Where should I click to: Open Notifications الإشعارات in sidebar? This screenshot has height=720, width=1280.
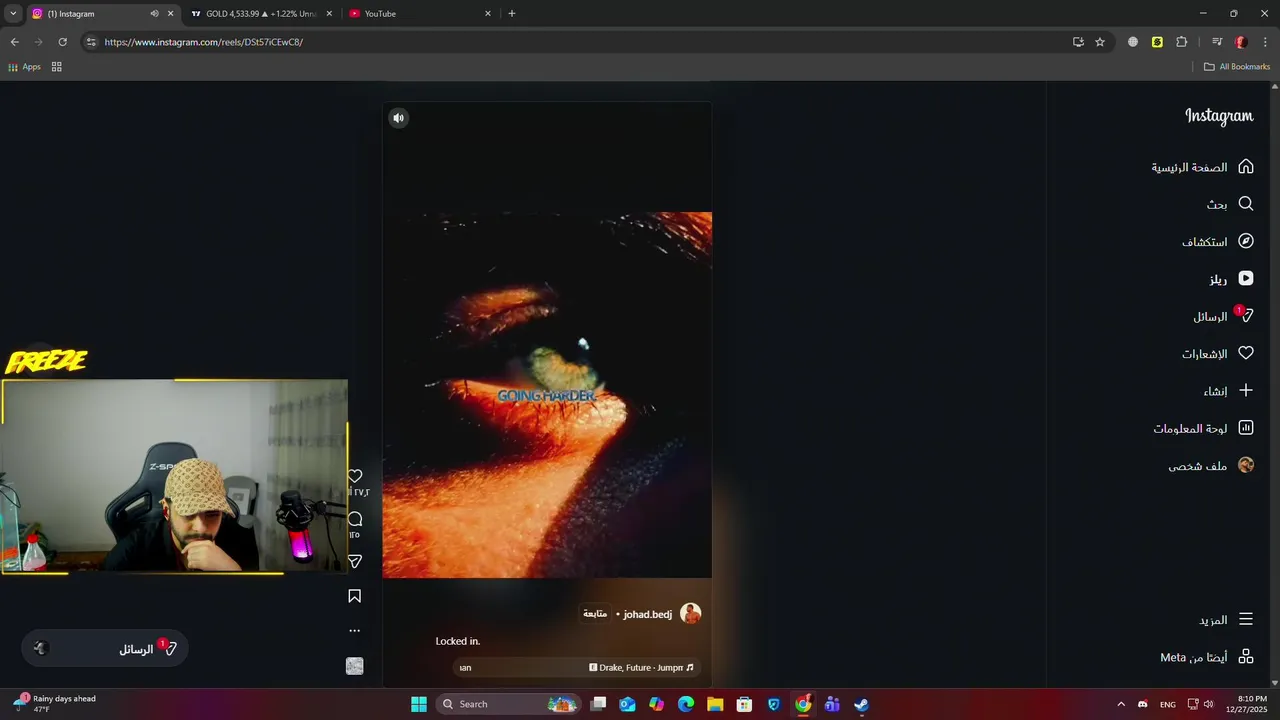[x=1217, y=353]
